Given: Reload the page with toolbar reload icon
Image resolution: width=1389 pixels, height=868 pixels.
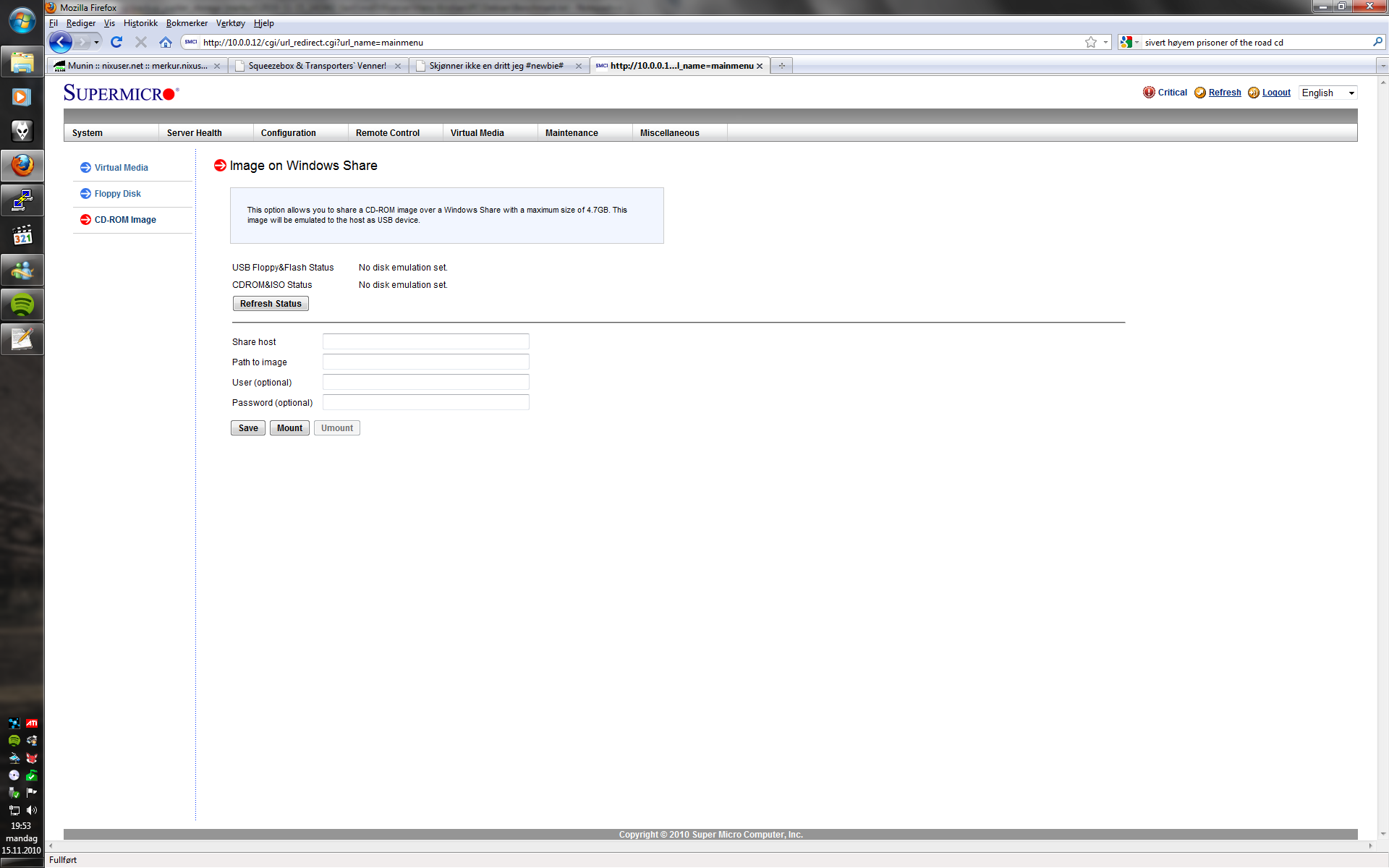Looking at the screenshot, I should [116, 42].
